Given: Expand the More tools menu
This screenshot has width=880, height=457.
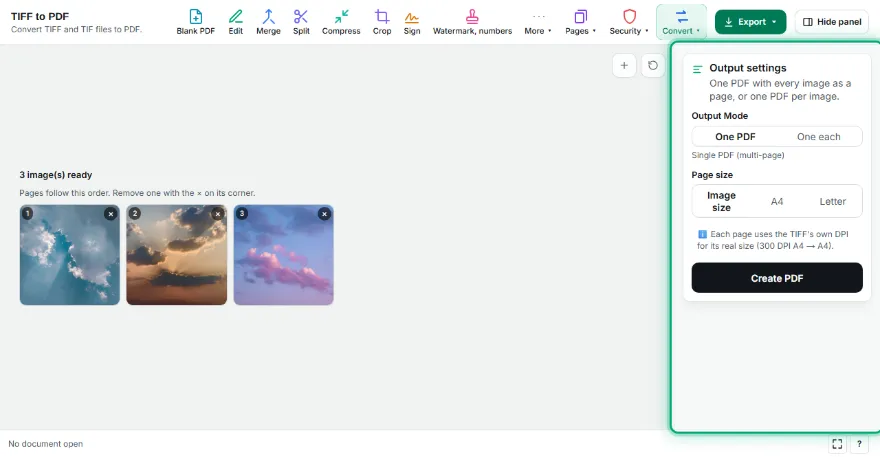Looking at the screenshot, I should pyautogui.click(x=538, y=22).
